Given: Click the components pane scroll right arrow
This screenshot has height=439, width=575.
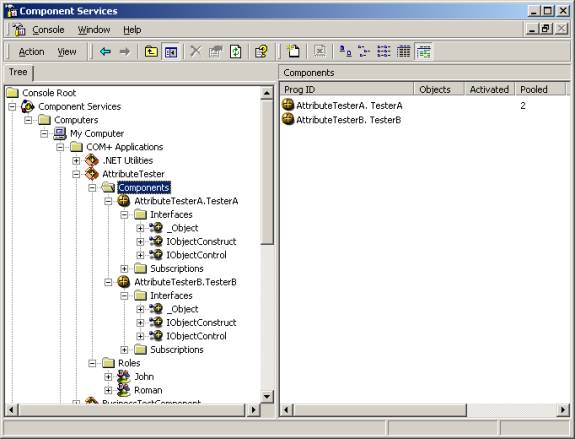Looking at the screenshot, I should click(x=563, y=410).
